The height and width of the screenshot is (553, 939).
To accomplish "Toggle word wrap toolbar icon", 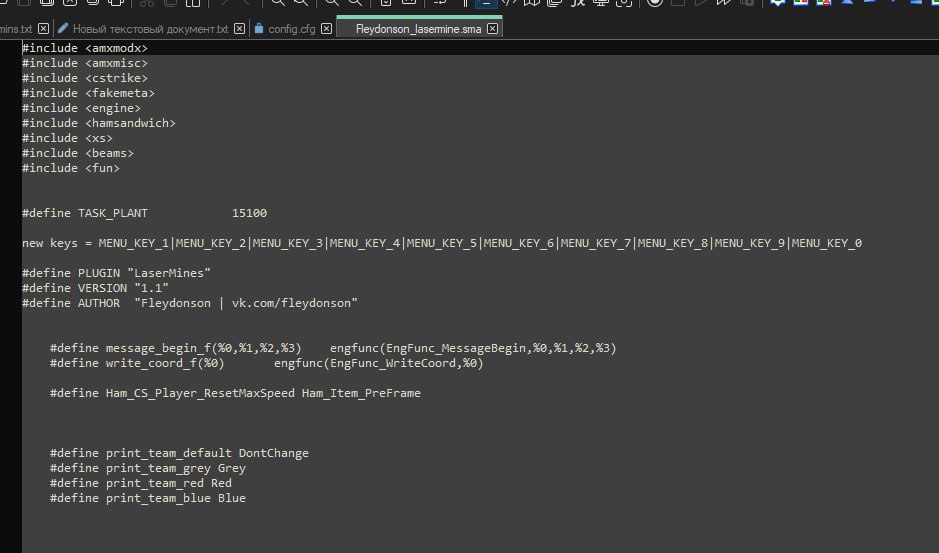I will point(440,2).
